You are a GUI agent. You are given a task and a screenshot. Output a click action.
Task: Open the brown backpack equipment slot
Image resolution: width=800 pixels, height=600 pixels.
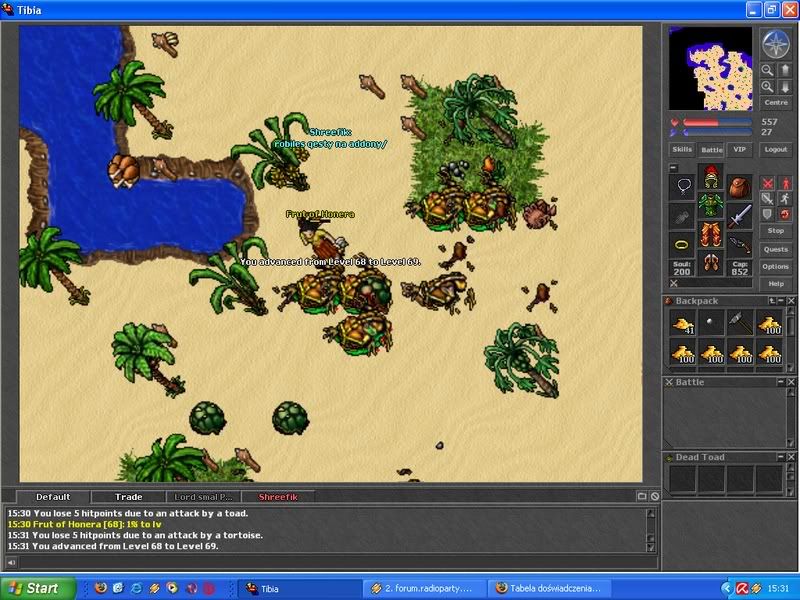pyautogui.click(x=740, y=187)
